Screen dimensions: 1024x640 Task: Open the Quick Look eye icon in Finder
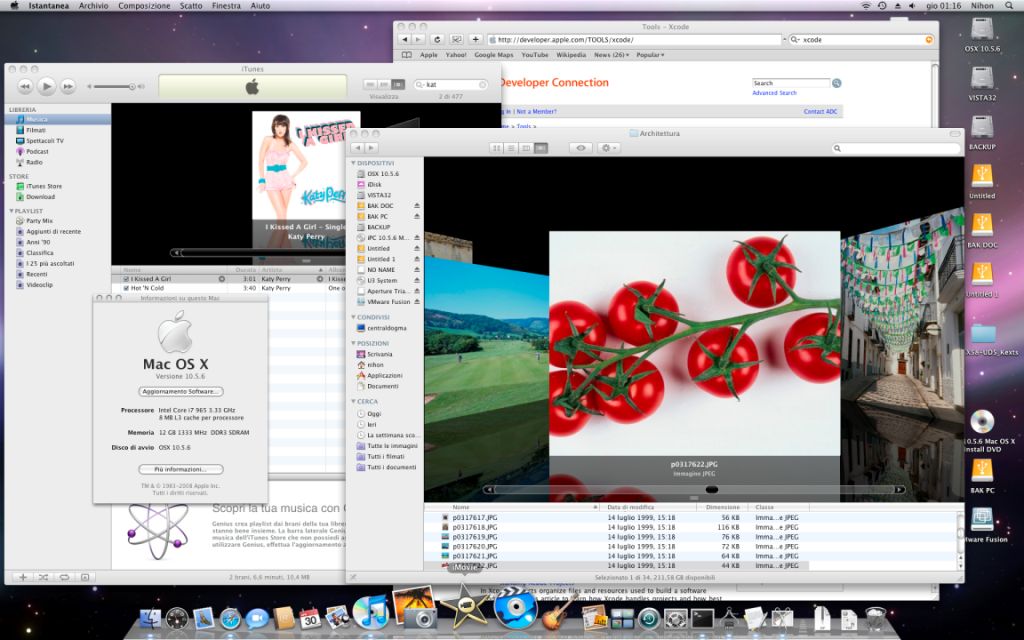[581, 148]
